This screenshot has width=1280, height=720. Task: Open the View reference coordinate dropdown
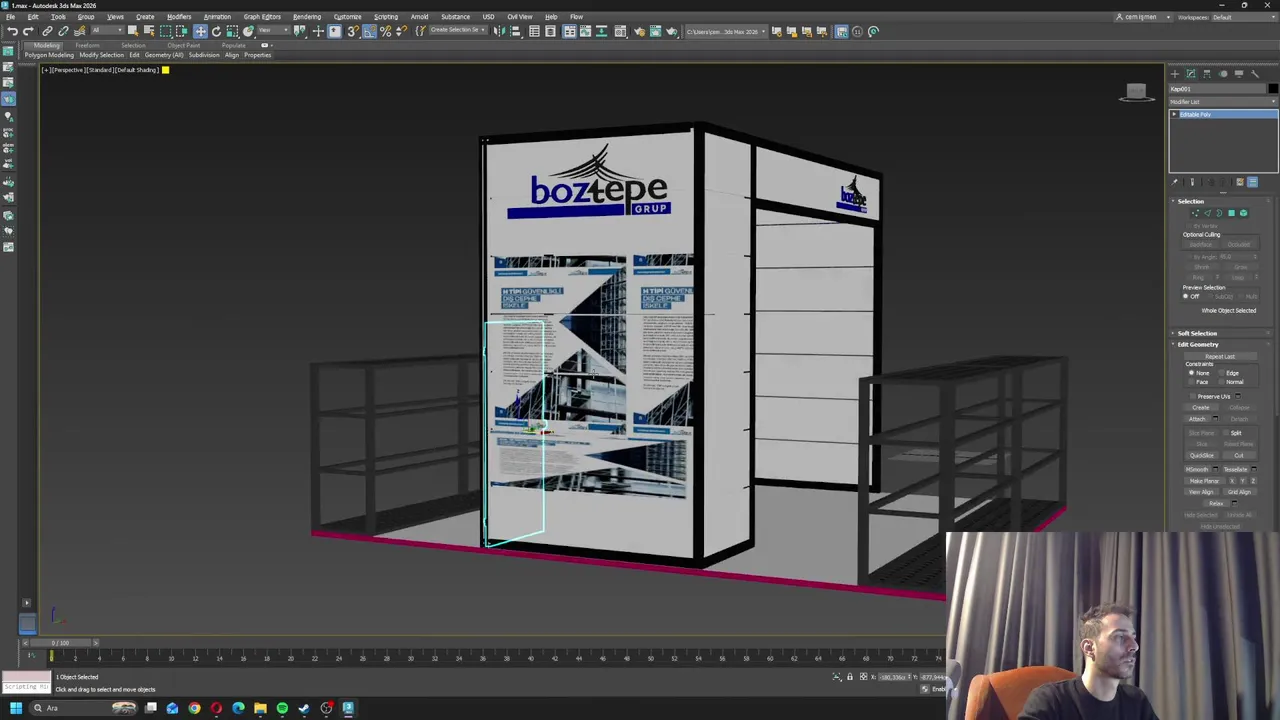tap(273, 30)
